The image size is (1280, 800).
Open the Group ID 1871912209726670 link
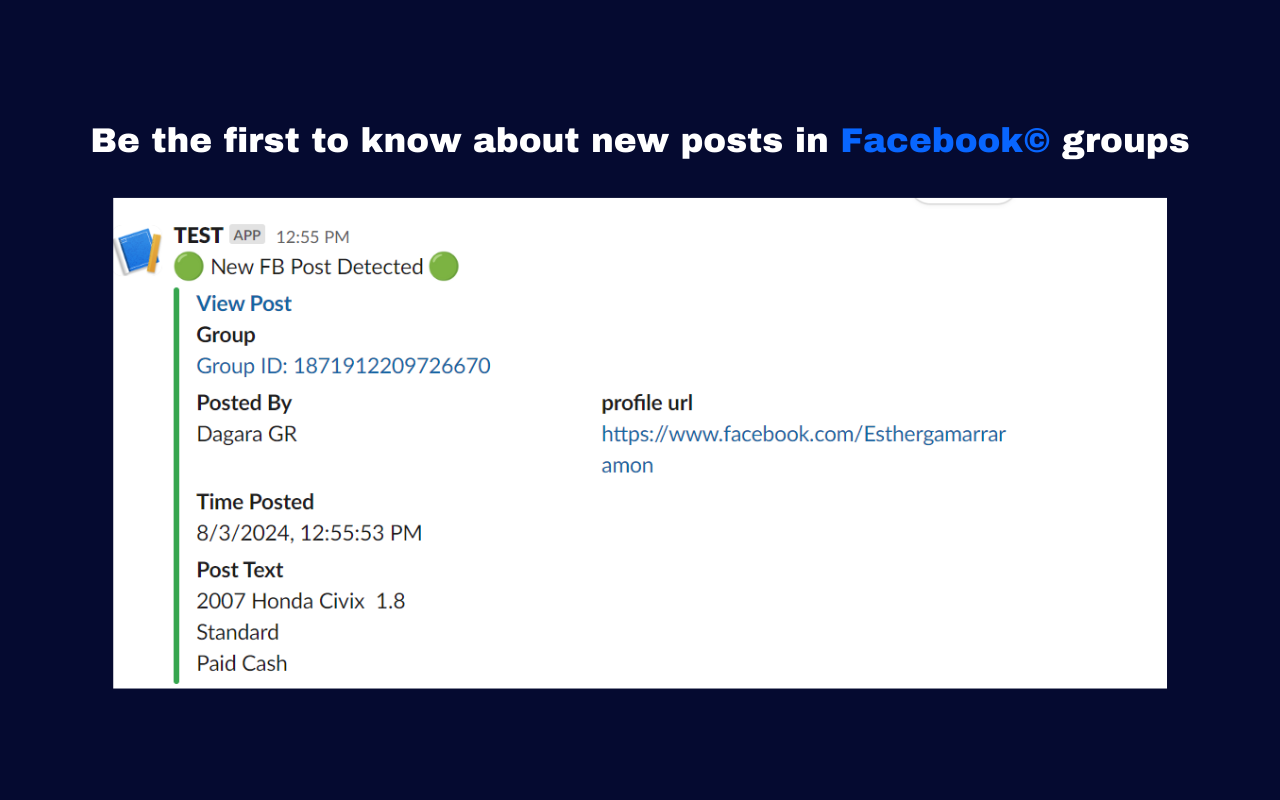(343, 366)
